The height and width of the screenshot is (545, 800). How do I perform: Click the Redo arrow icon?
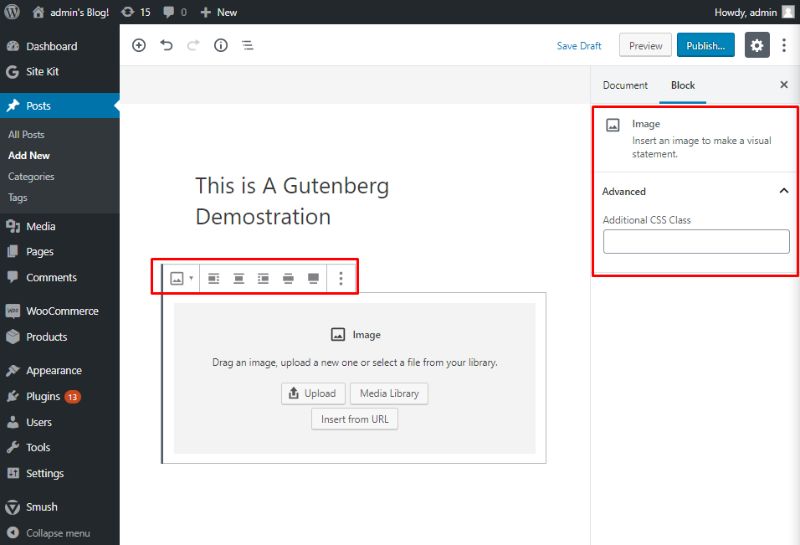pos(193,45)
